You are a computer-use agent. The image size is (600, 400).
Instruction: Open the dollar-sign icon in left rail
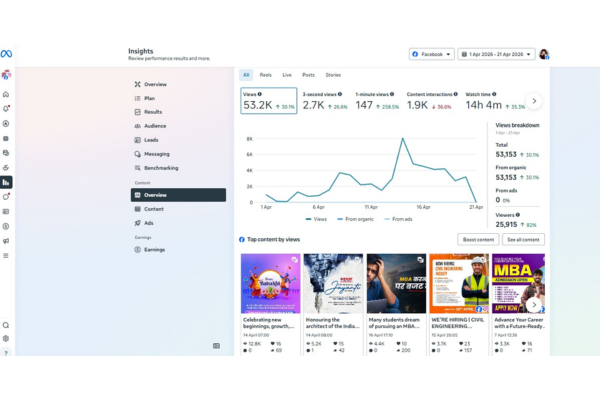(6, 226)
